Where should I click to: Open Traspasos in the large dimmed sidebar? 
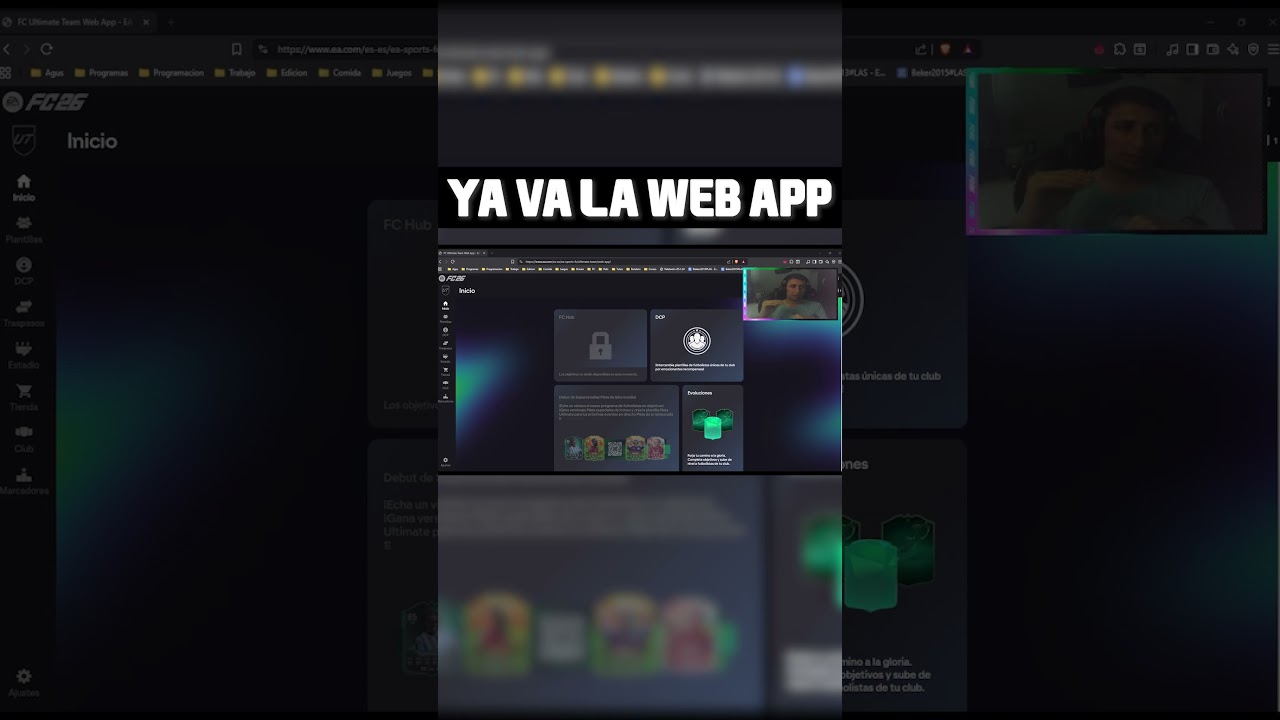[x=23, y=314]
